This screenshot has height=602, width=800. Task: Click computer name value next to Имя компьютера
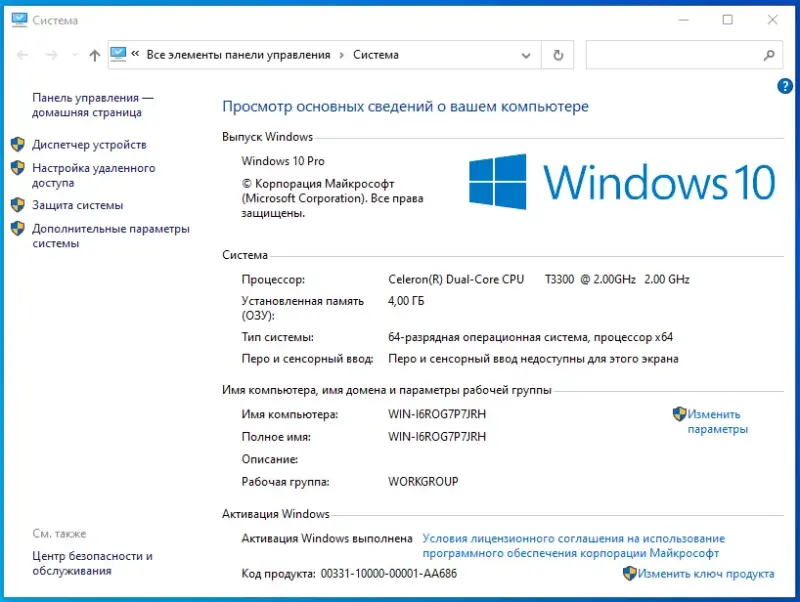(x=437, y=414)
